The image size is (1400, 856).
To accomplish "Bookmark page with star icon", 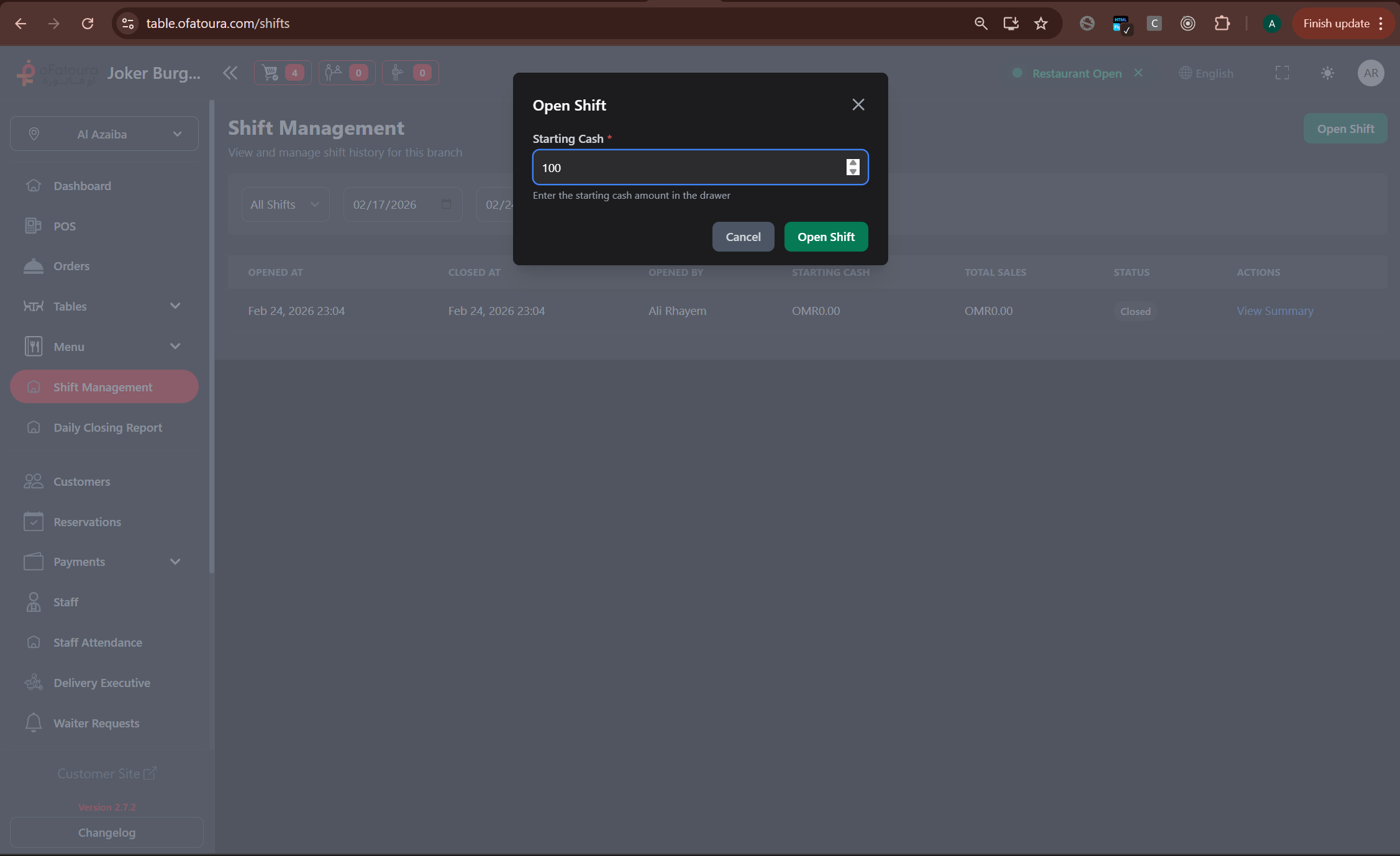I will [1041, 24].
